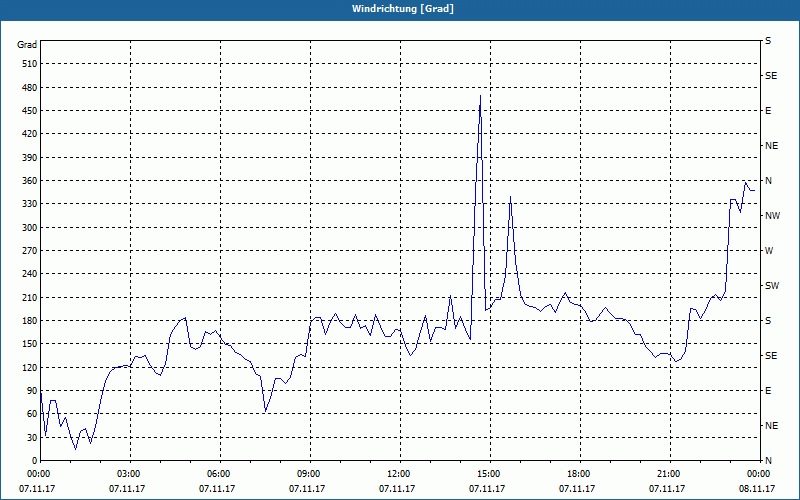Select the 240 y-axis tick label

(31, 274)
